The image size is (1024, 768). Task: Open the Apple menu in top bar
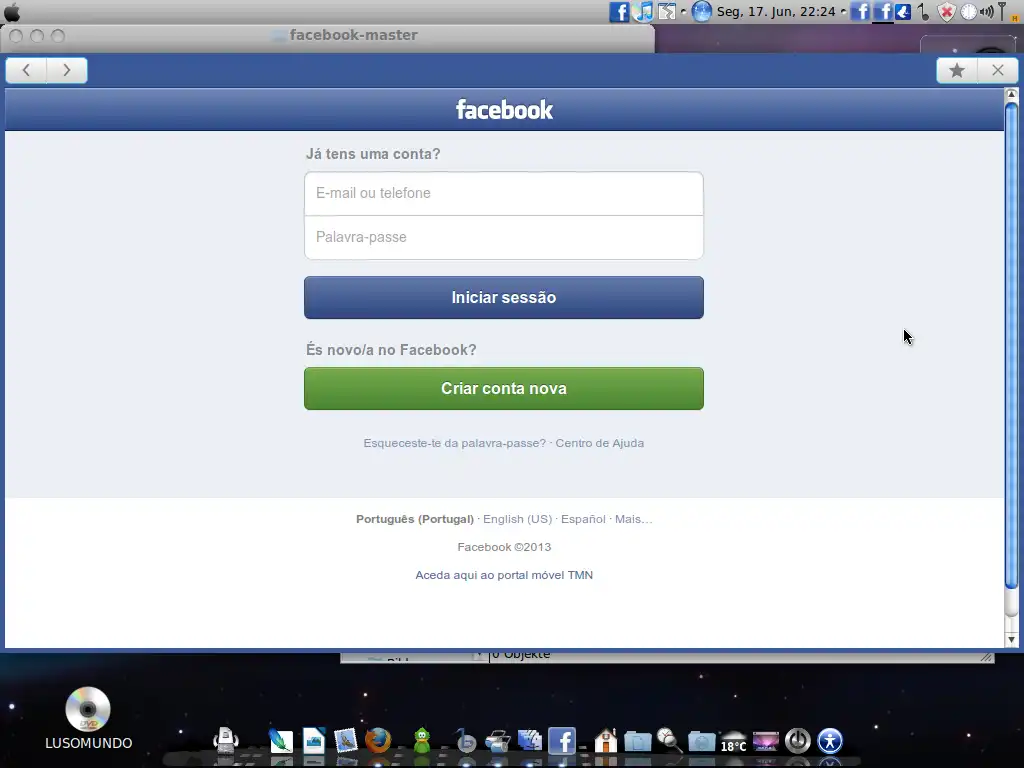[x=12, y=12]
